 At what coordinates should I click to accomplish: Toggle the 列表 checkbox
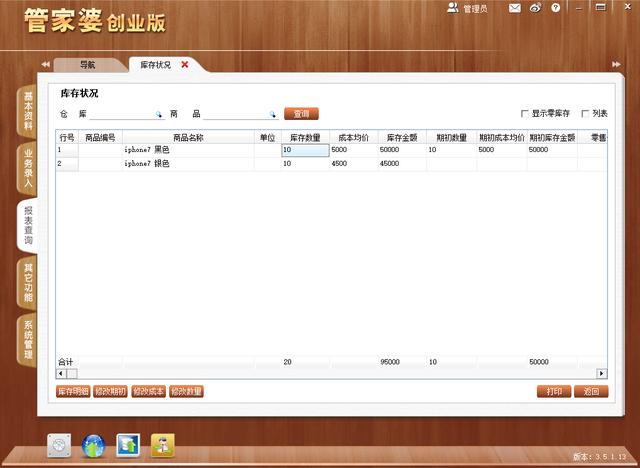tap(583, 114)
